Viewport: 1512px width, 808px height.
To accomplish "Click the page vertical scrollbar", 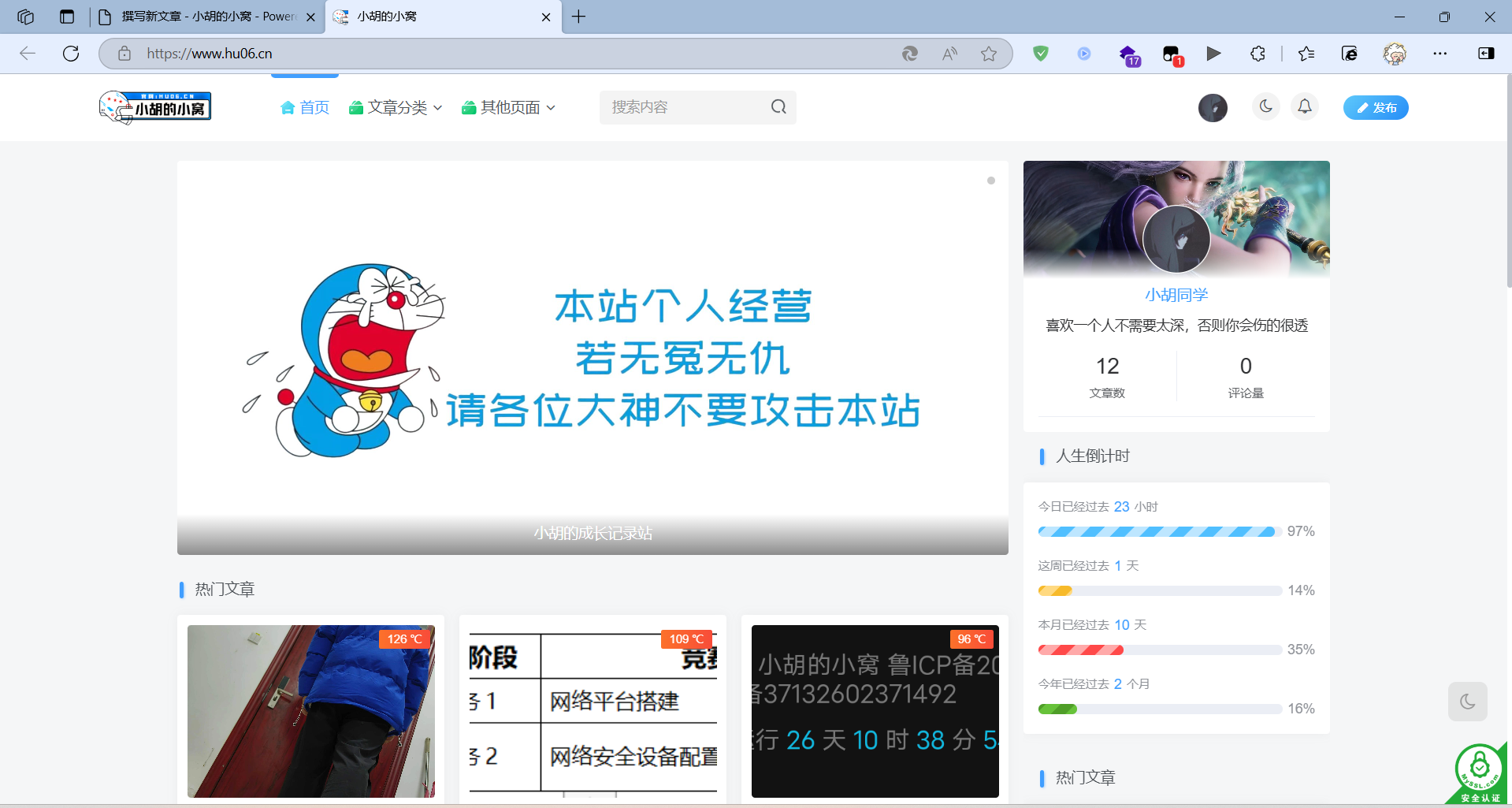I will (1508, 181).
